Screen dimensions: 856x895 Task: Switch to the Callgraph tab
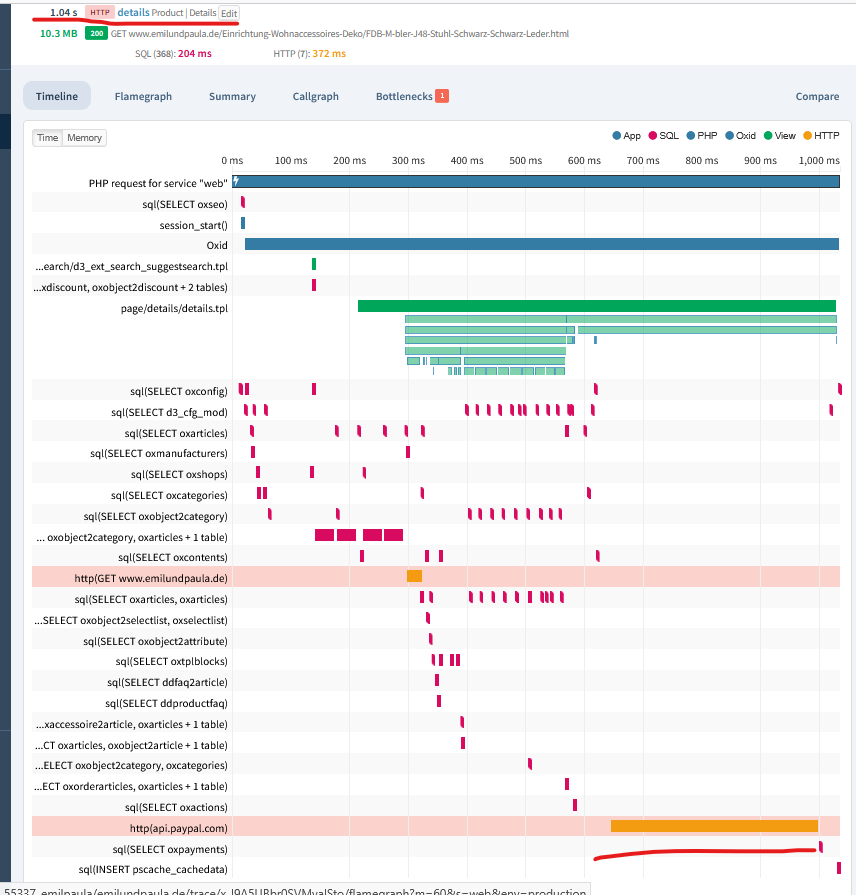tap(315, 96)
